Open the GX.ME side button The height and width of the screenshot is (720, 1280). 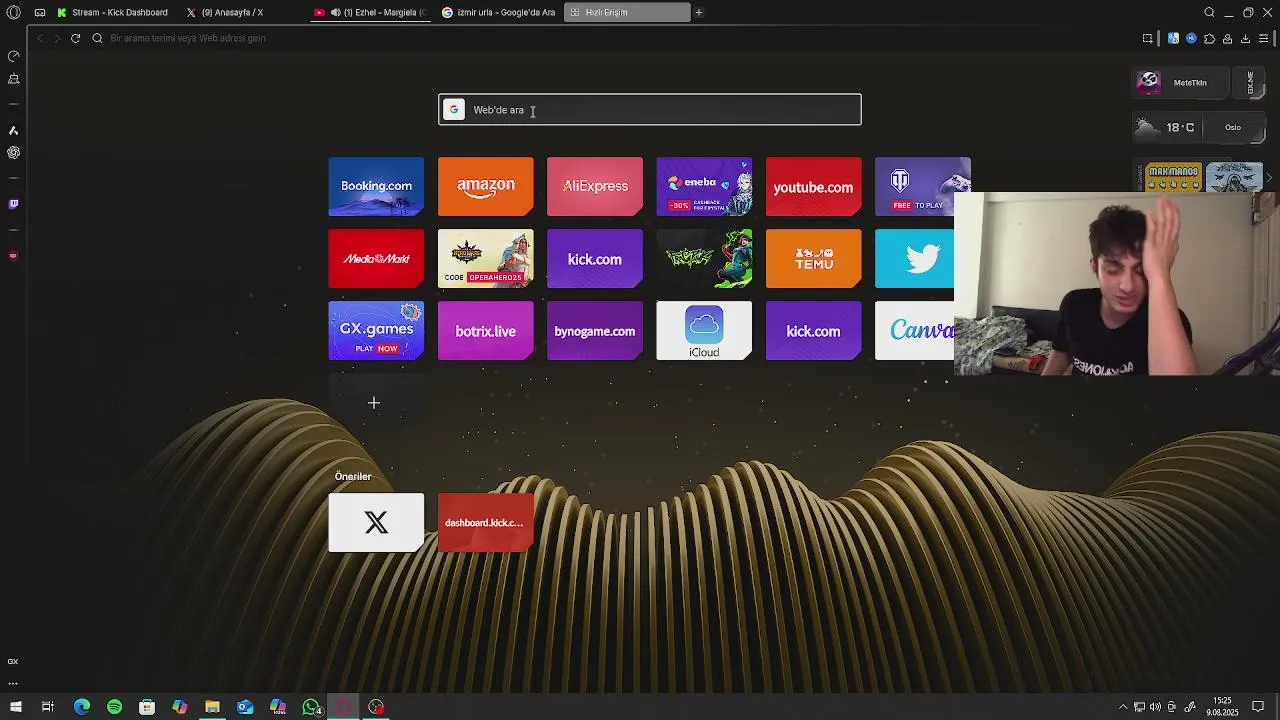(x=1250, y=83)
